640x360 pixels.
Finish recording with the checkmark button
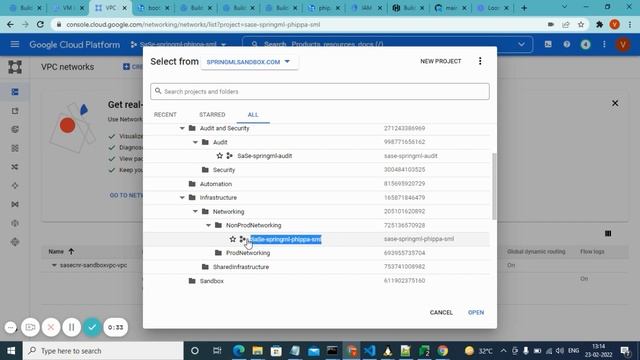pyautogui.click(x=92, y=327)
